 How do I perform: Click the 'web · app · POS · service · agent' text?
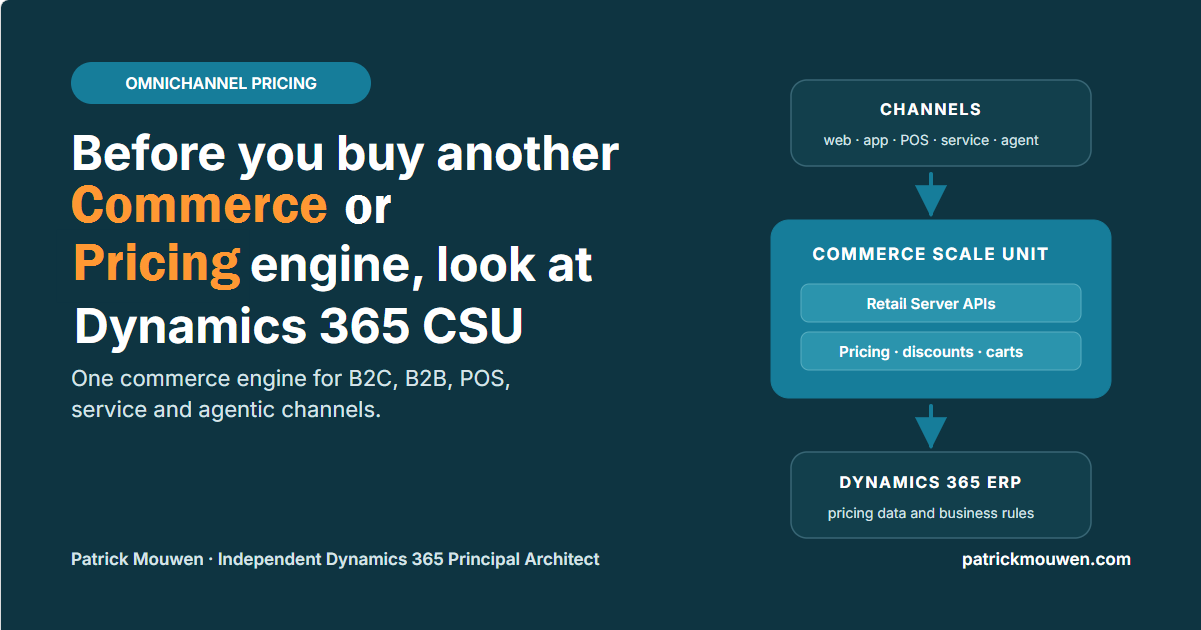[931, 140]
